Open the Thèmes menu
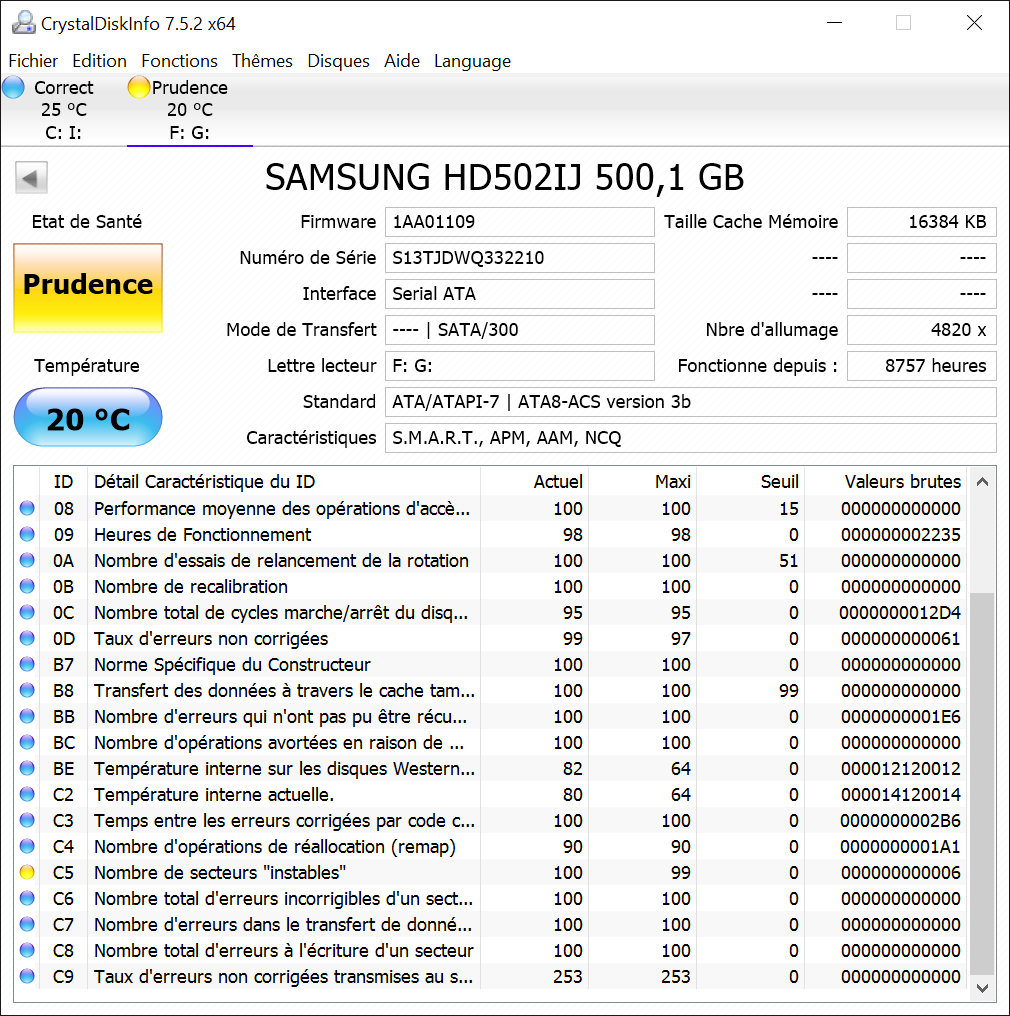Screen dimensions: 1010x1016 [x=262, y=61]
